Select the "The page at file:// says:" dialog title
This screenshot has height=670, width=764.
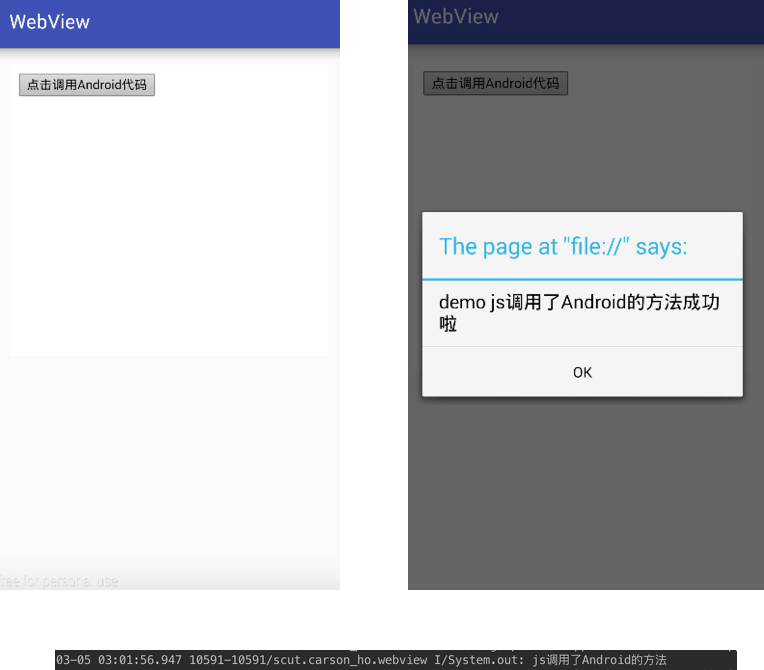click(563, 246)
